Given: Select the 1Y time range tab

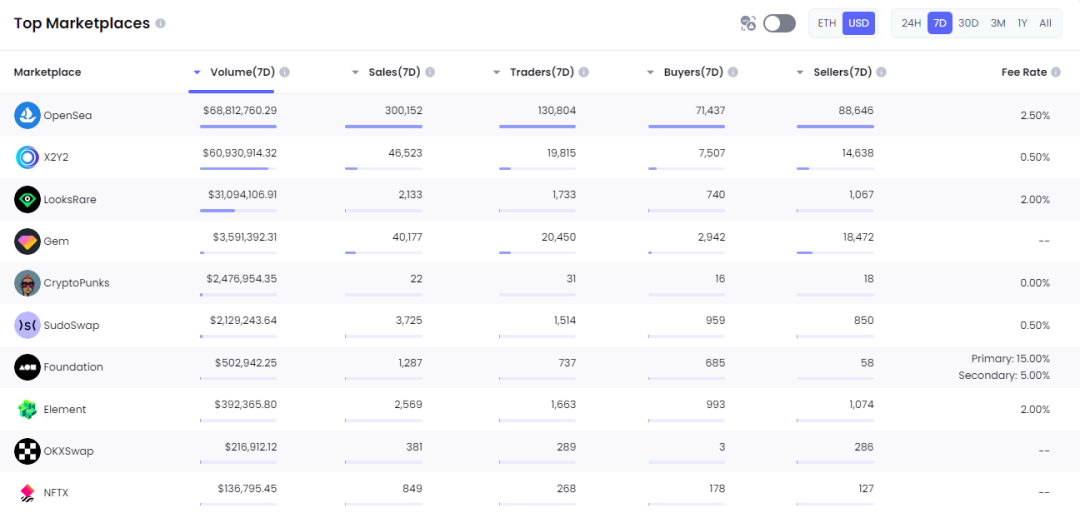Looking at the screenshot, I should tap(1022, 23).
